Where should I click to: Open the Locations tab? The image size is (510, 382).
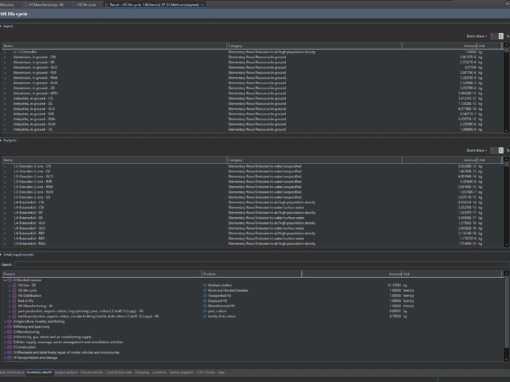pyautogui.click(x=159, y=372)
